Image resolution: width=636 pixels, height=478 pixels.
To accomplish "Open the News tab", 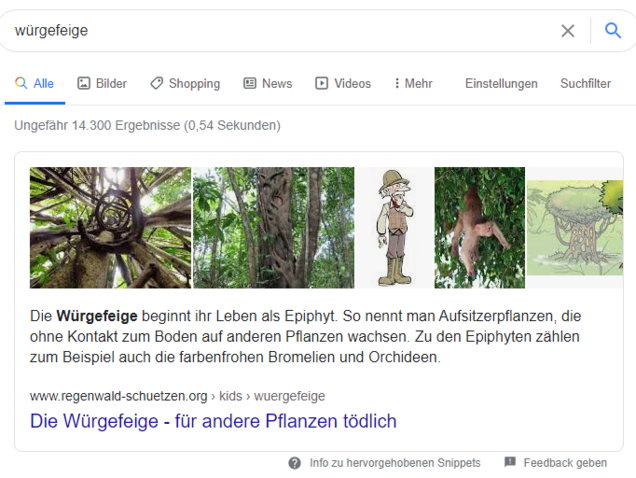I will point(268,84).
